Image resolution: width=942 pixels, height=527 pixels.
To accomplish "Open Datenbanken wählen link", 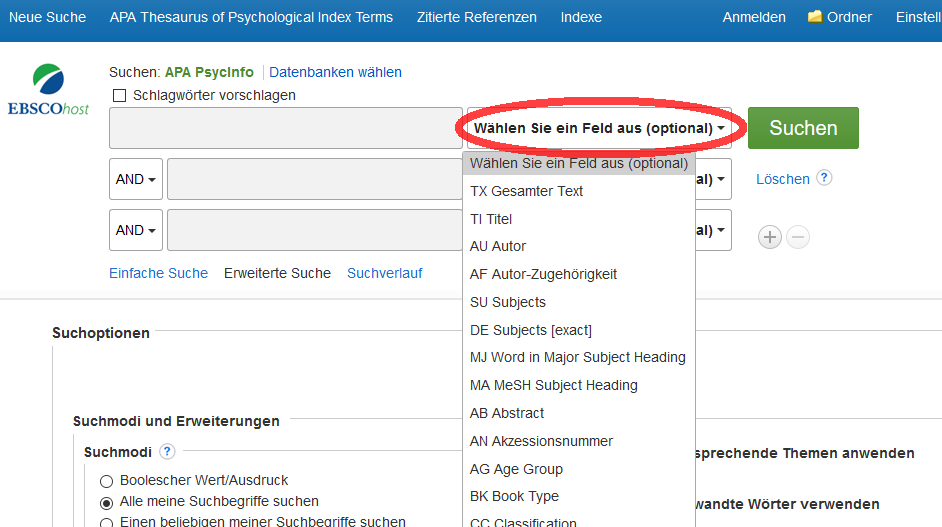I will click(335, 72).
